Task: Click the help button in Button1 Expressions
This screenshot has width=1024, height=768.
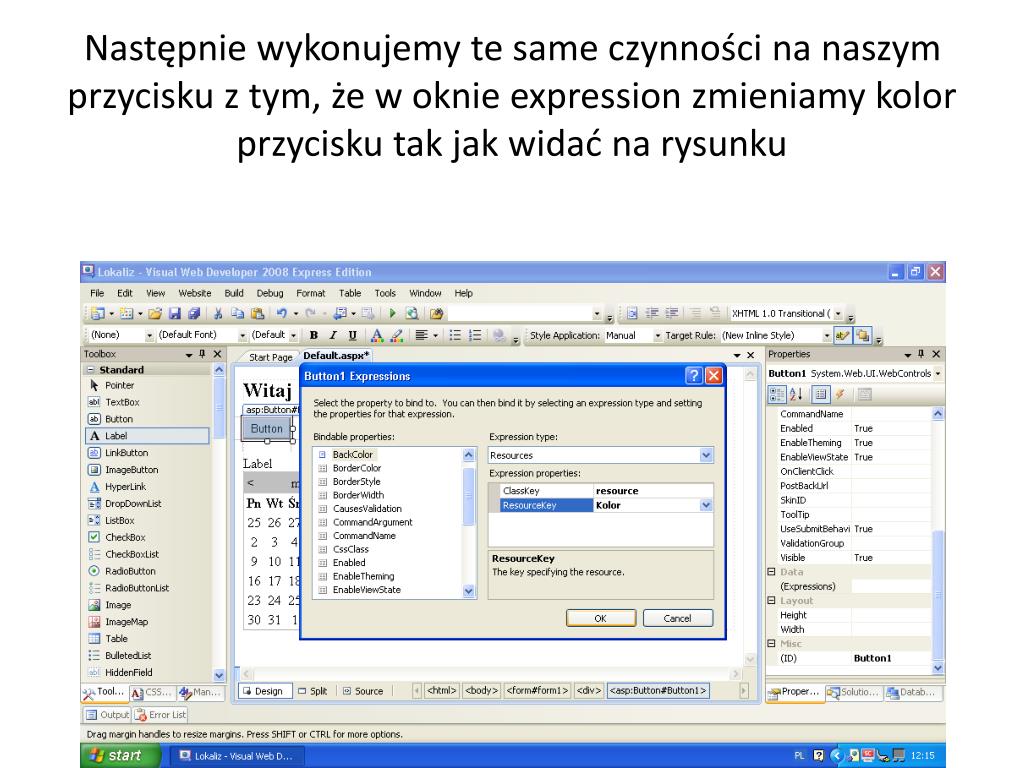Action: click(694, 376)
